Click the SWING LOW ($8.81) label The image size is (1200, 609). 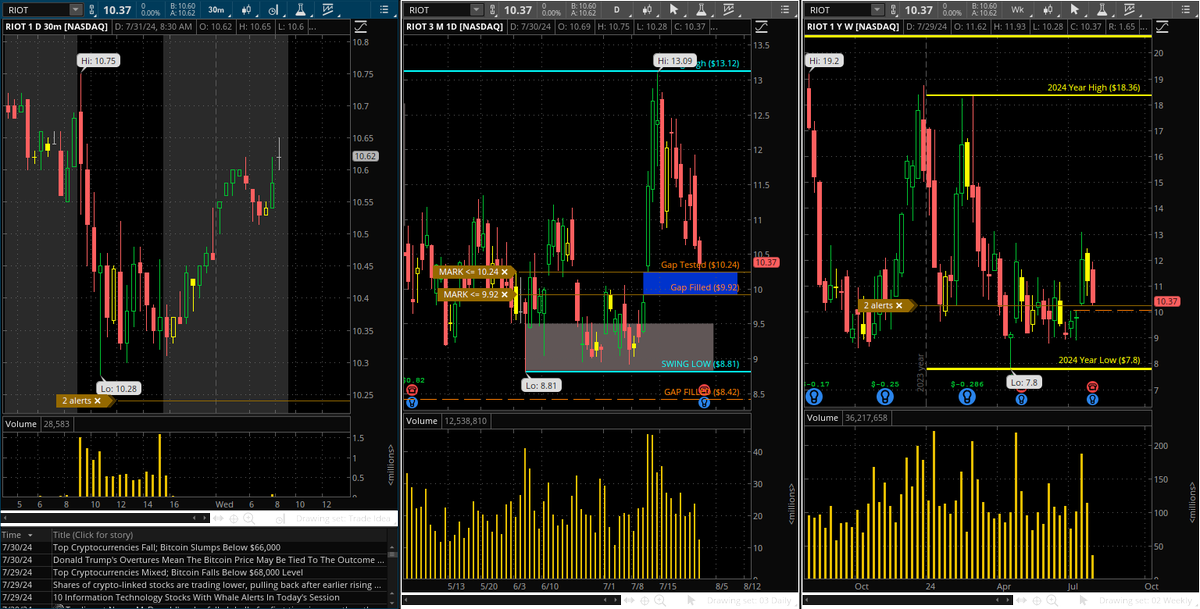[x=700, y=365]
